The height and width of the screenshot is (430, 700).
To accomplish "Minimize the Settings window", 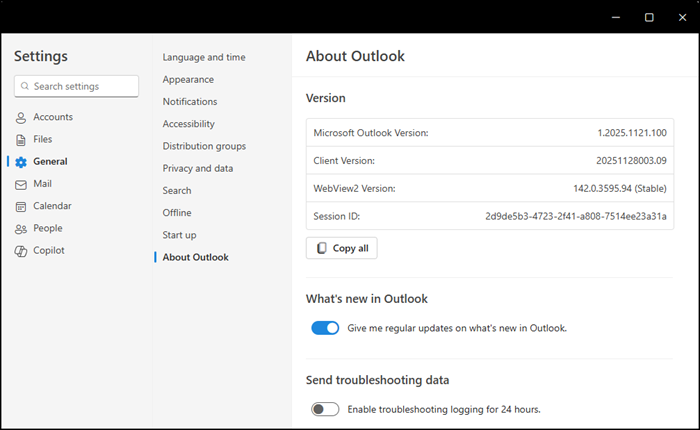I will click(x=616, y=17).
